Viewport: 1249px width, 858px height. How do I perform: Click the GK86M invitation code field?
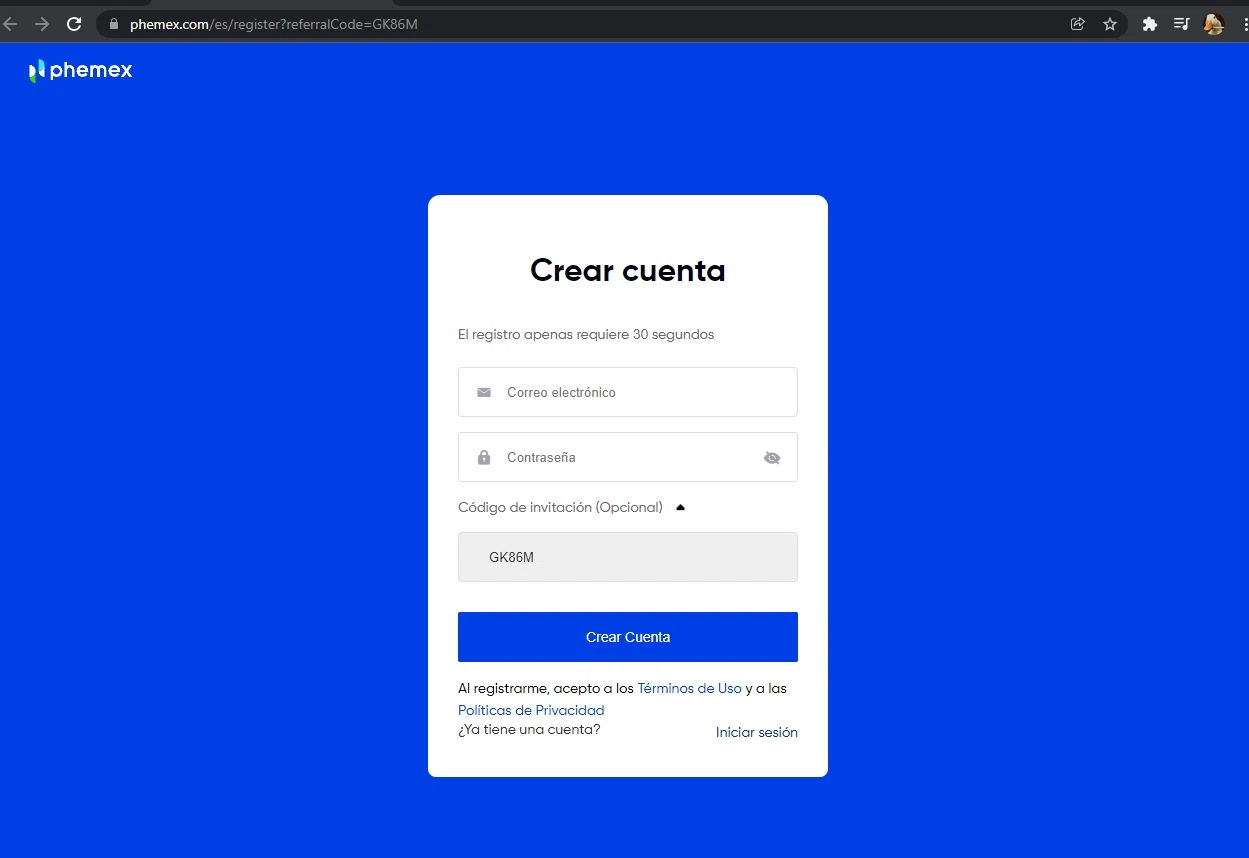coord(628,557)
